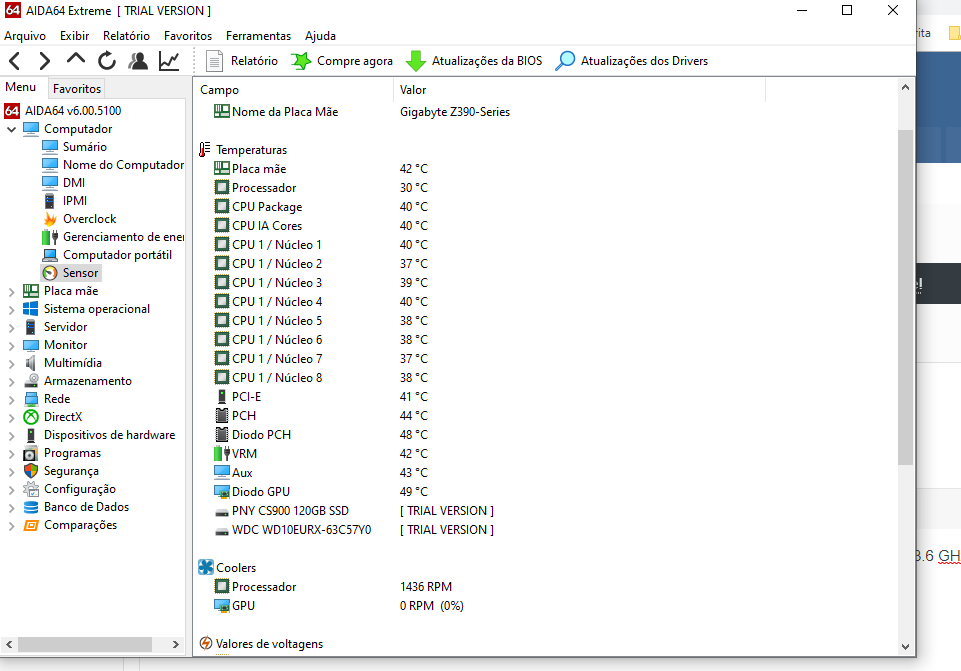Switch to the Favoritos tab in the side panel

point(77,88)
